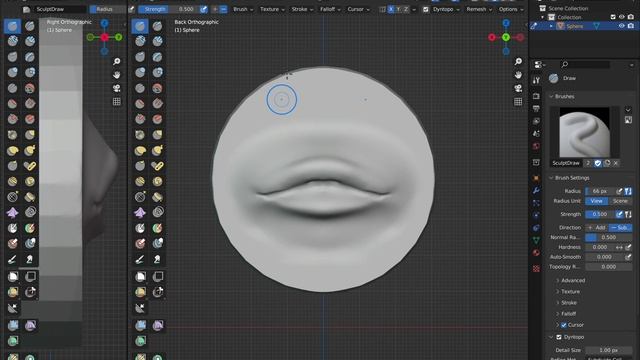Adjust Normal Radius slider
Screen dimensions: 640x360
(x=609, y=237)
